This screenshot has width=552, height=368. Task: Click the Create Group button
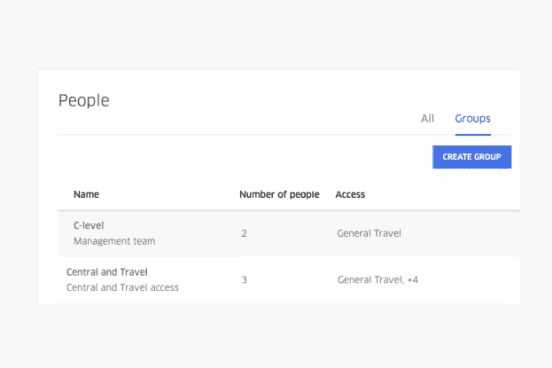[x=472, y=157]
